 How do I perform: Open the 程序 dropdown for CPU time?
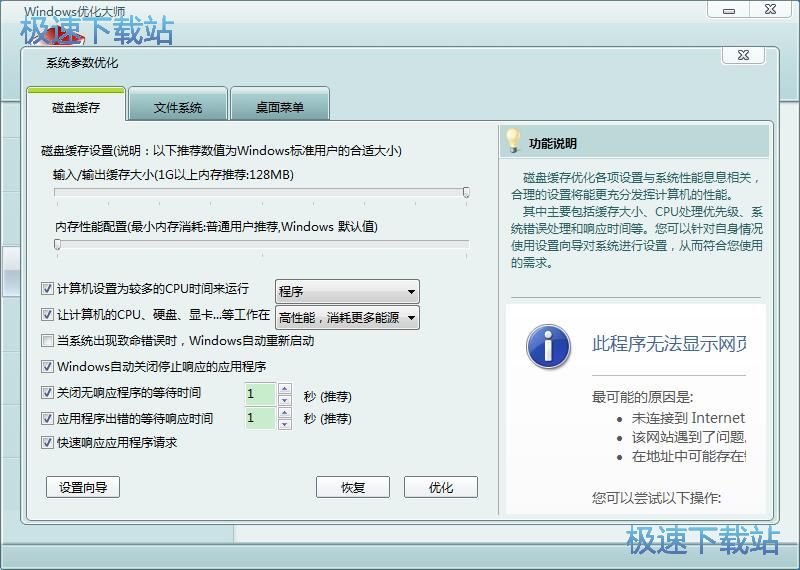[347, 291]
